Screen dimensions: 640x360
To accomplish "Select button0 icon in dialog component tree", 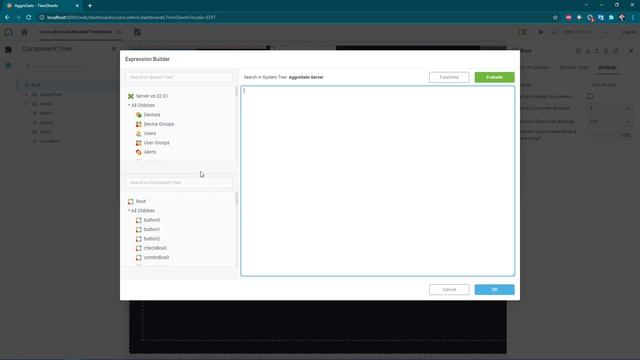I will point(138,220).
